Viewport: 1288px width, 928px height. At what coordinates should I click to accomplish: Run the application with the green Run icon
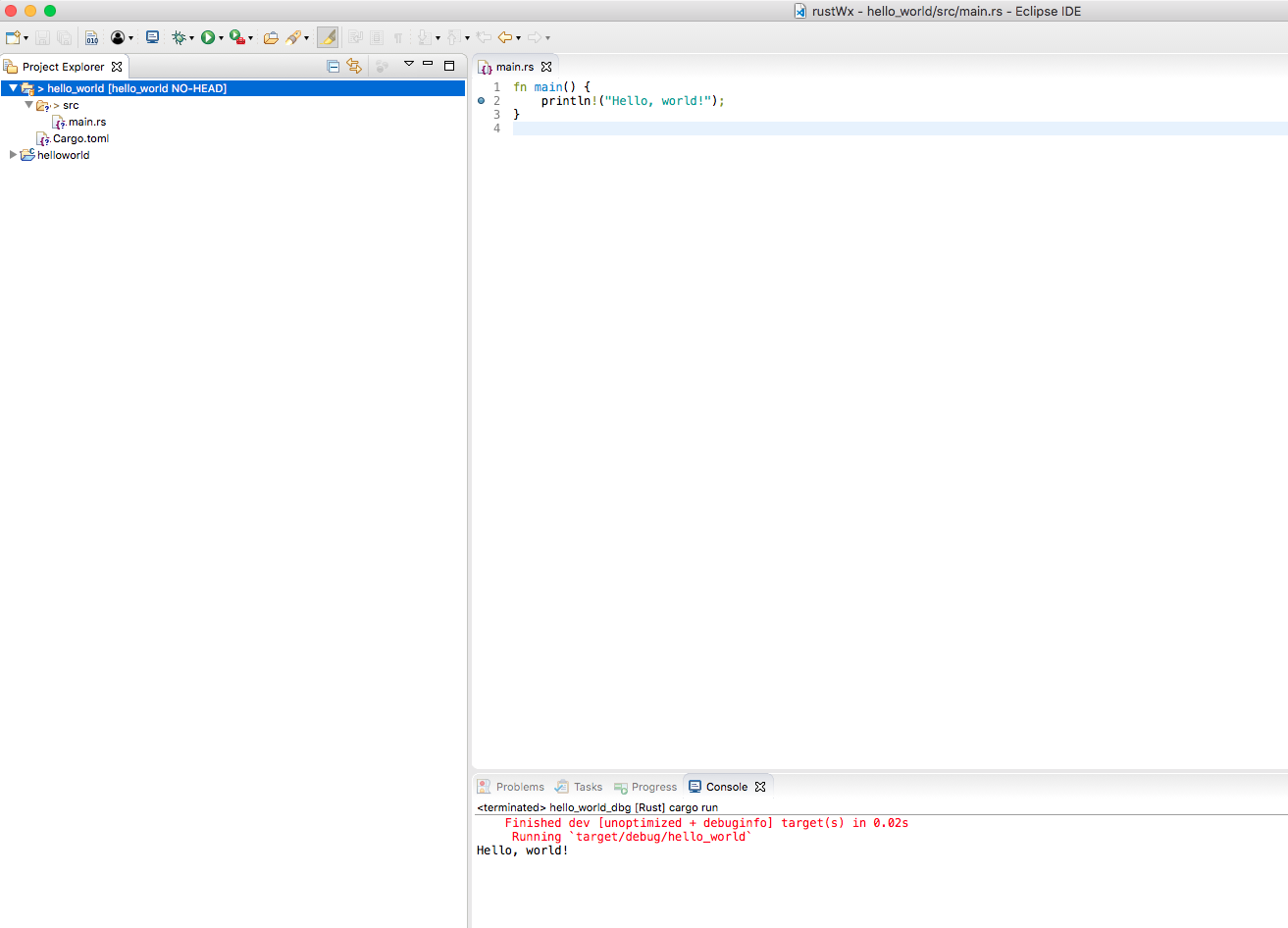point(210,36)
